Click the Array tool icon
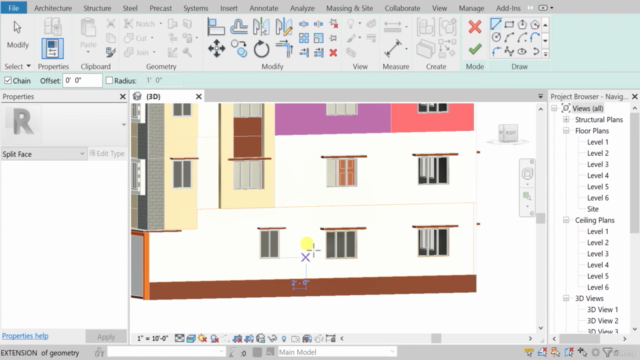 304,38
